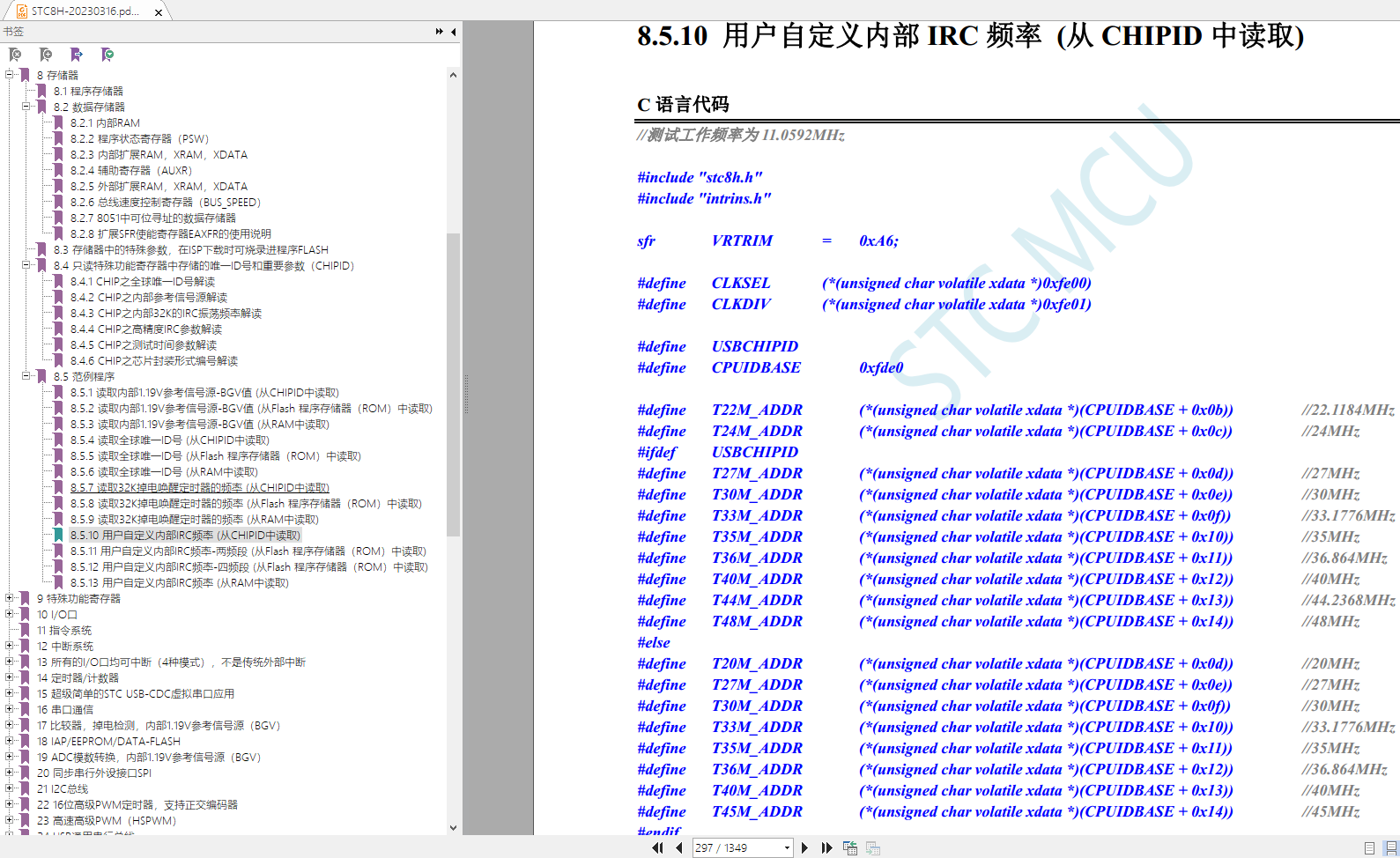Screen dimensions: 1400x858
Task: Click the go-to-previous-view icon in status bar
Action: [x=850, y=847]
